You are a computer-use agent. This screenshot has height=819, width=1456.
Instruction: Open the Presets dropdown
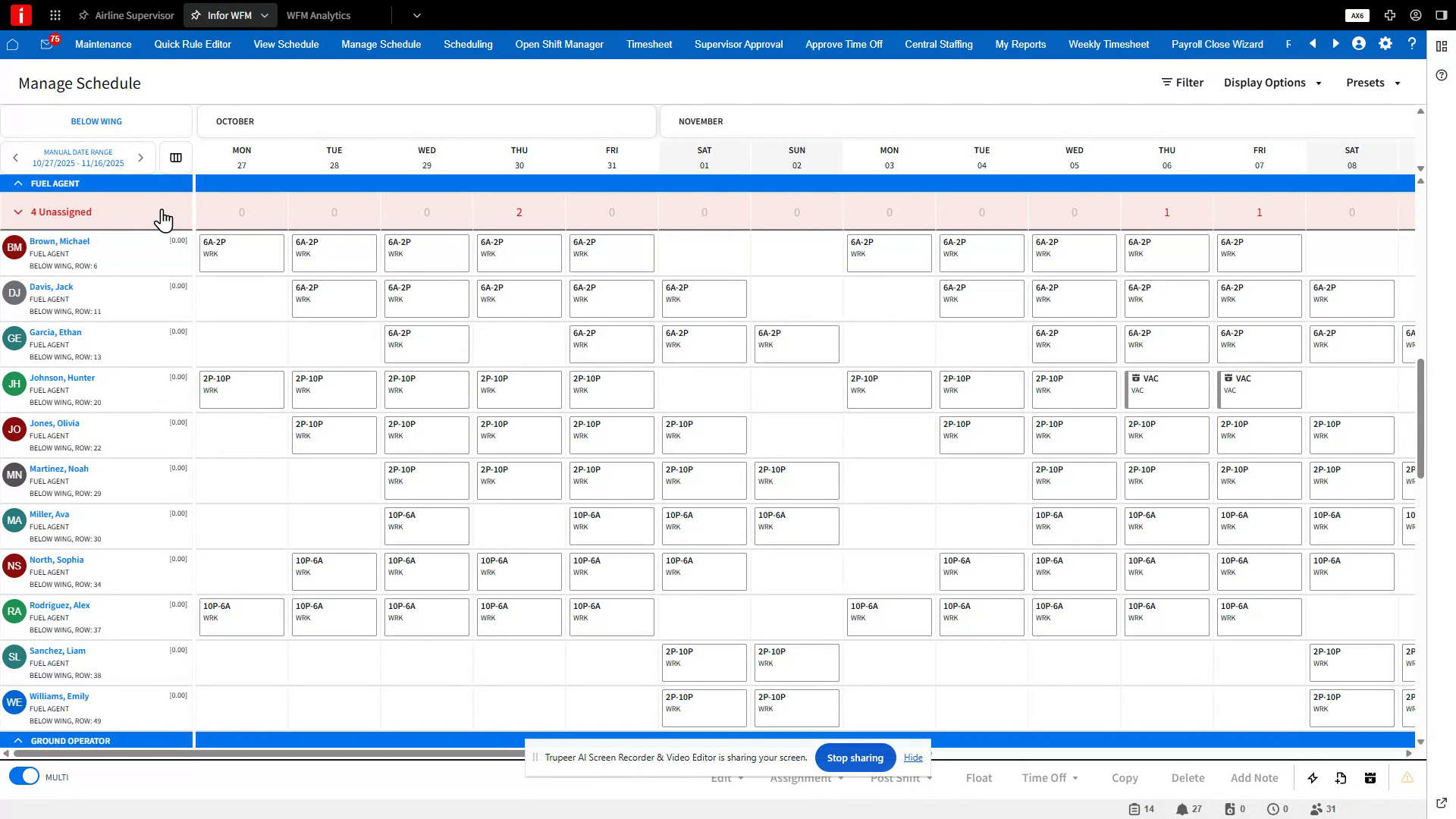(x=1373, y=83)
